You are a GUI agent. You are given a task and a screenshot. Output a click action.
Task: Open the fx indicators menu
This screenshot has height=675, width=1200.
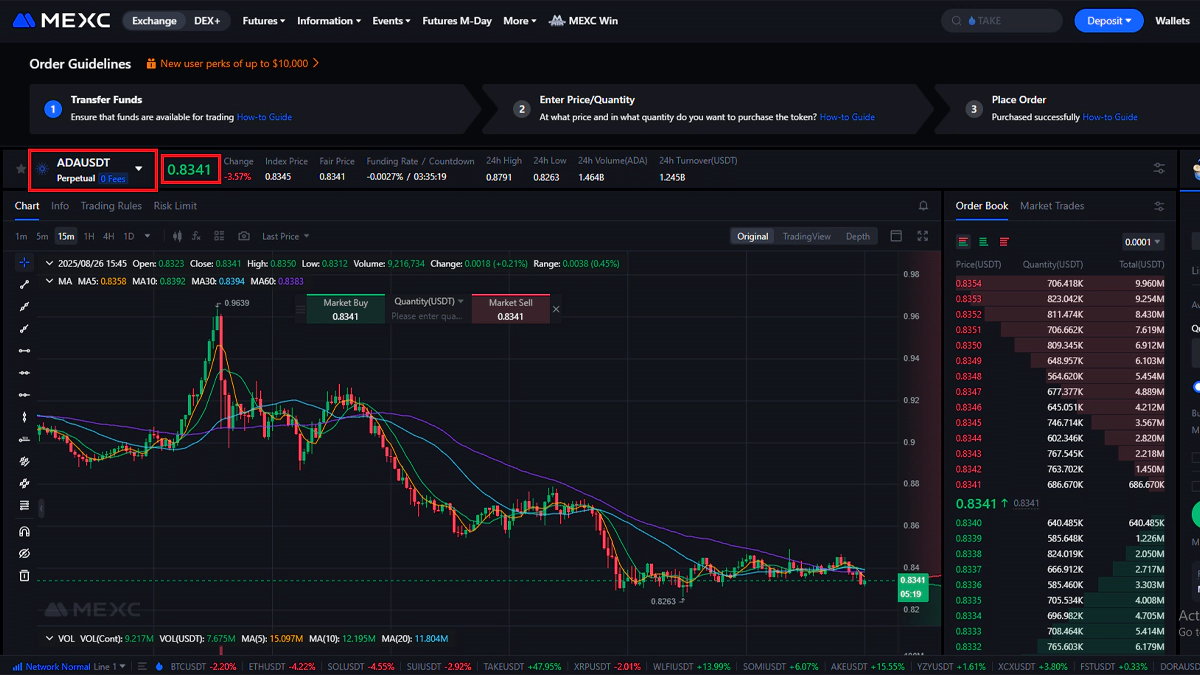196,236
